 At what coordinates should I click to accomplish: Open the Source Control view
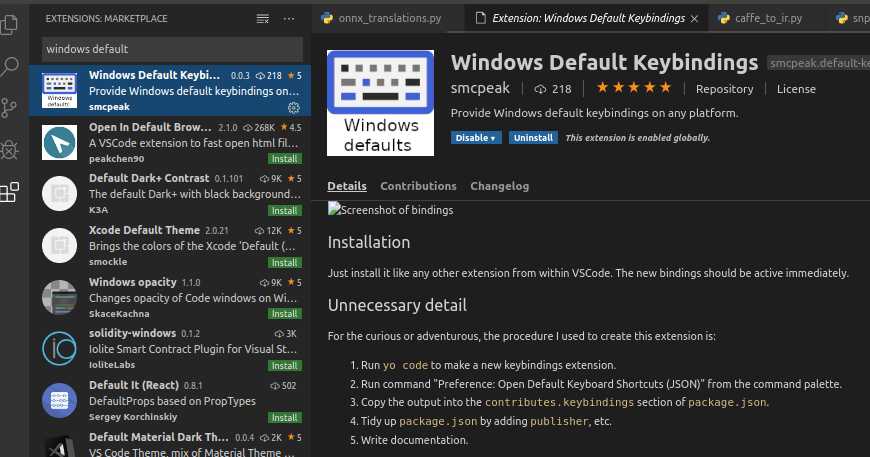pyautogui.click(x=9, y=108)
